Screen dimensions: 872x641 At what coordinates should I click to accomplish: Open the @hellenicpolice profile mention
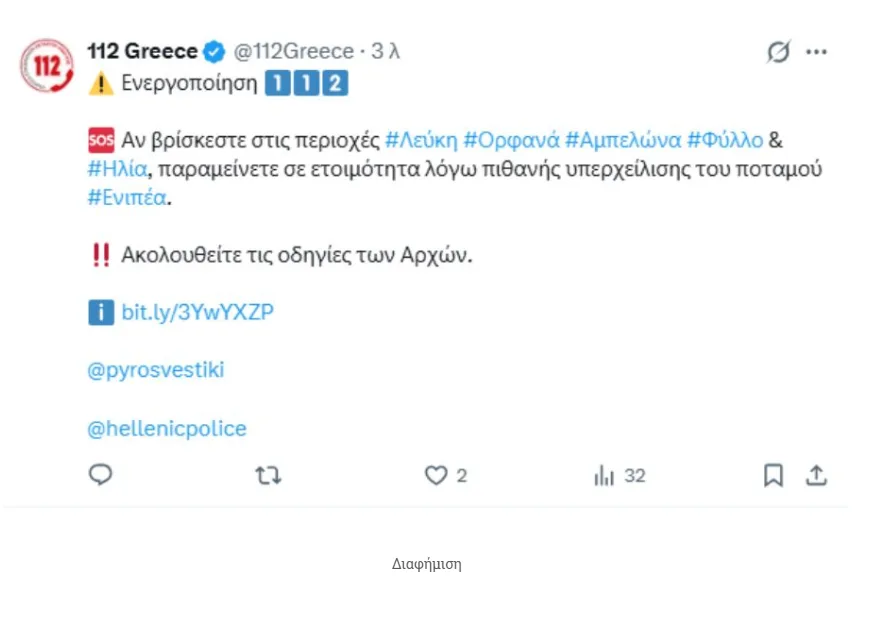point(166,428)
